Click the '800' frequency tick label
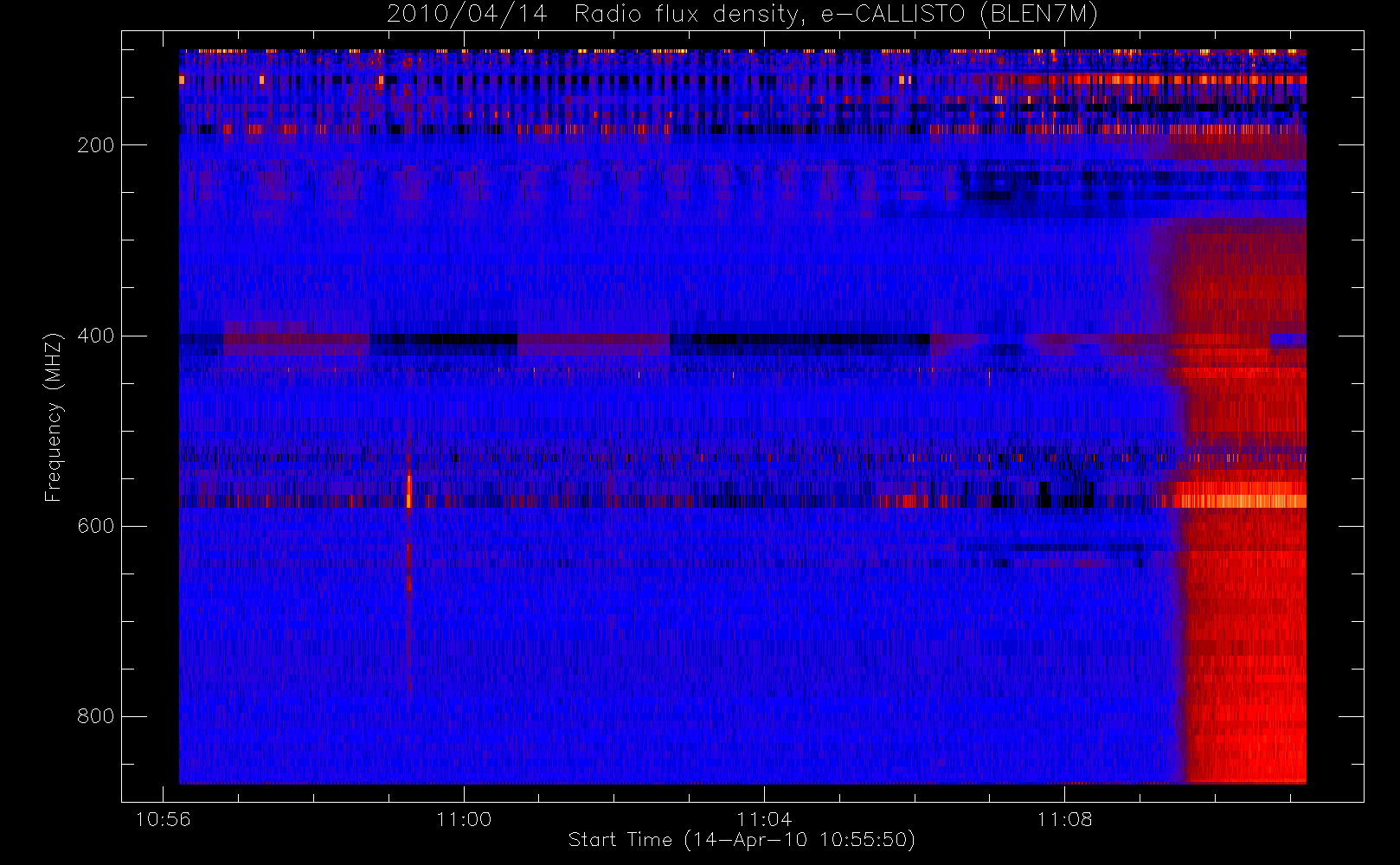The image size is (1400, 865). point(96,716)
